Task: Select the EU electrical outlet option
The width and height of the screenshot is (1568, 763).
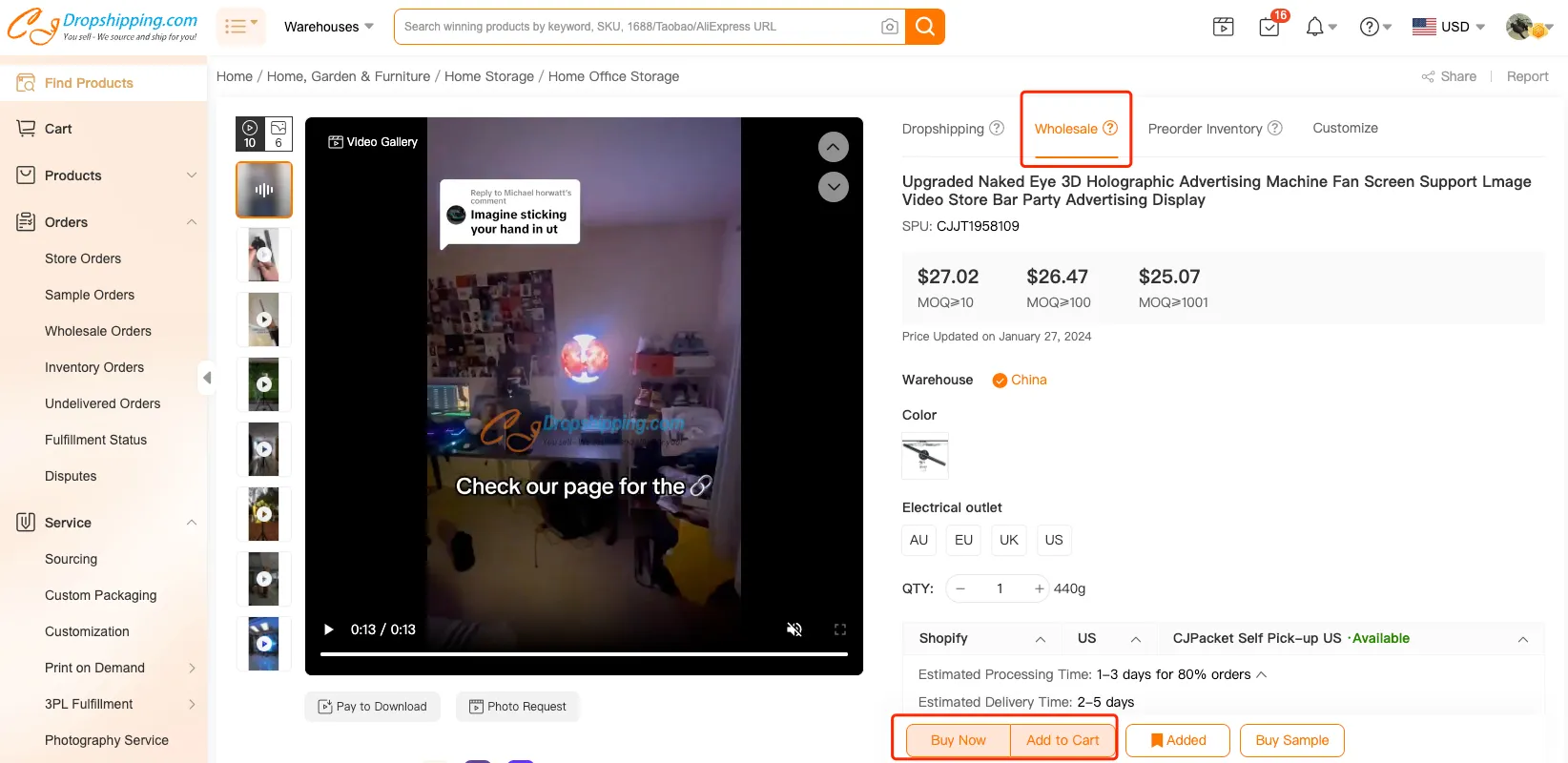Action: point(963,540)
